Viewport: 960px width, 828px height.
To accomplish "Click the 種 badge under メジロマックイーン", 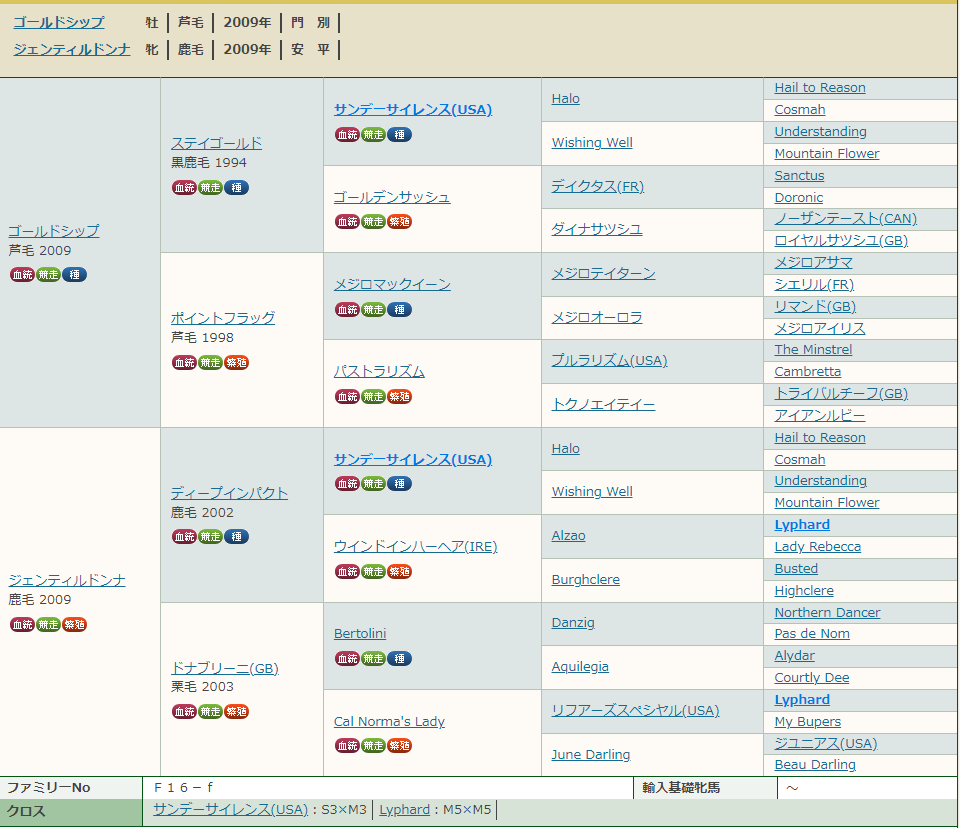I will 399,310.
